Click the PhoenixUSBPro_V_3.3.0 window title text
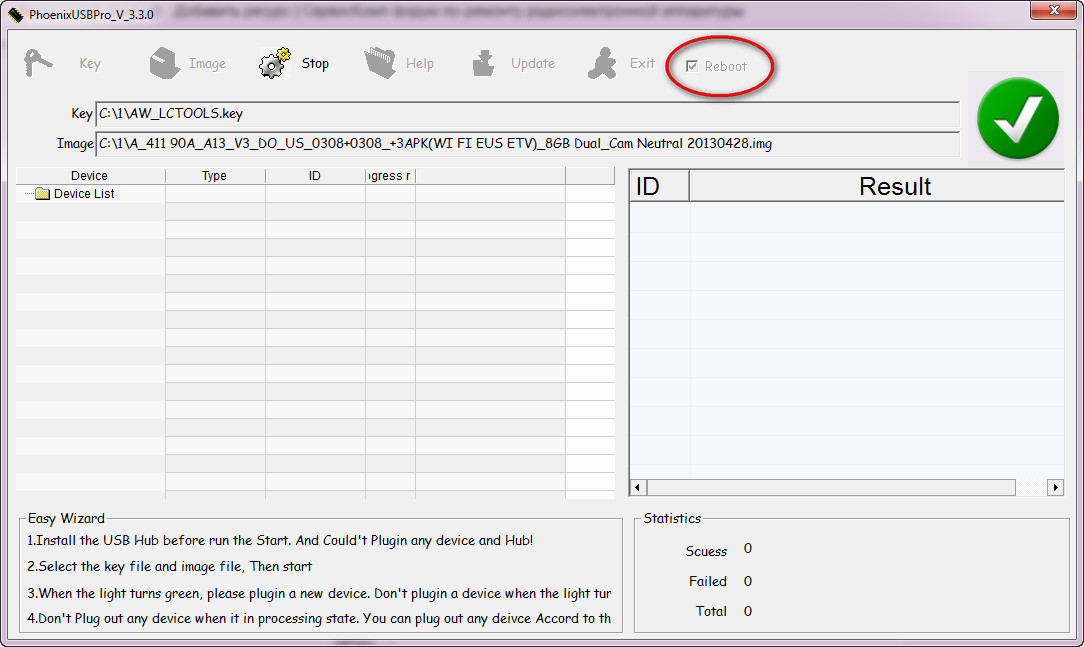 point(91,15)
